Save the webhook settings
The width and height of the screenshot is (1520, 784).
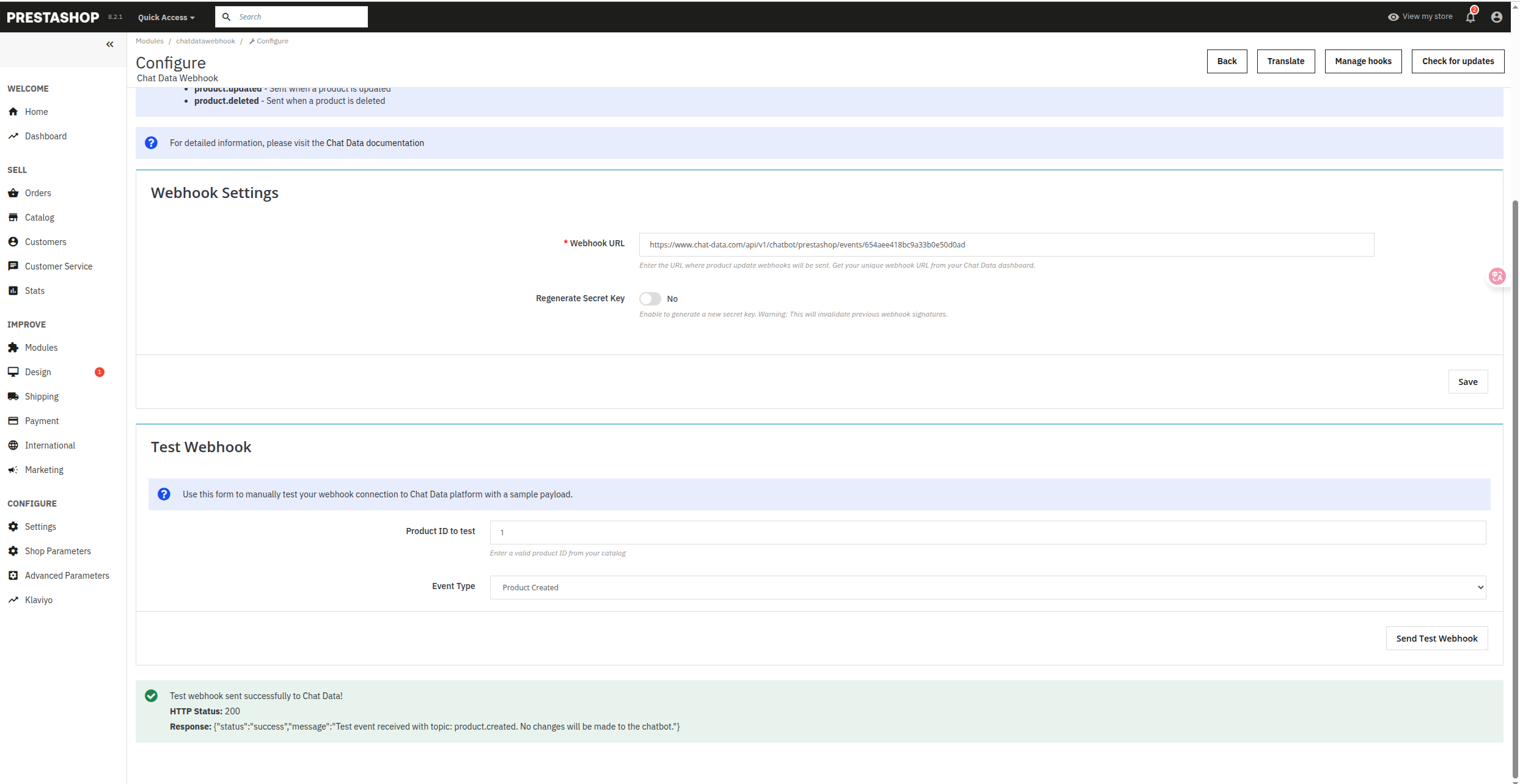(1468, 382)
